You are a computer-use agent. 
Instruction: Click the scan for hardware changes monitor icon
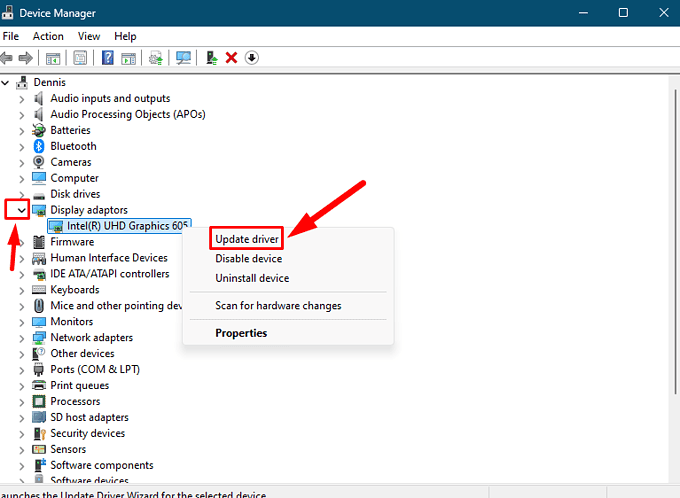[x=182, y=58]
